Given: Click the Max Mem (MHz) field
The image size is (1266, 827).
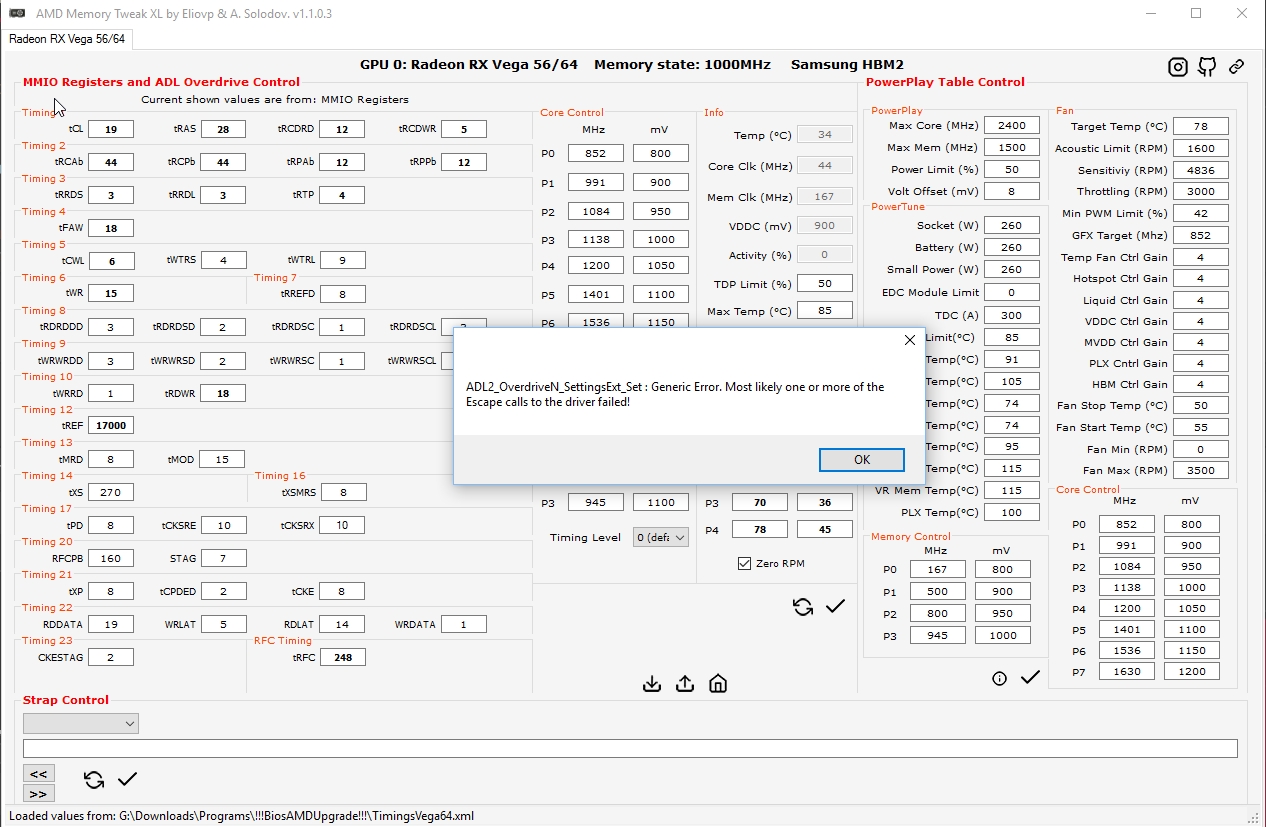Looking at the screenshot, I should point(1011,147).
